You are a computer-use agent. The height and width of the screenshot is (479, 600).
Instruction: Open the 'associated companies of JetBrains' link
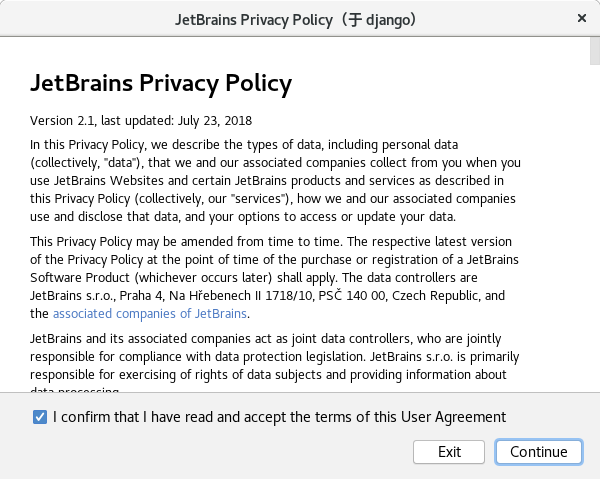(x=150, y=314)
